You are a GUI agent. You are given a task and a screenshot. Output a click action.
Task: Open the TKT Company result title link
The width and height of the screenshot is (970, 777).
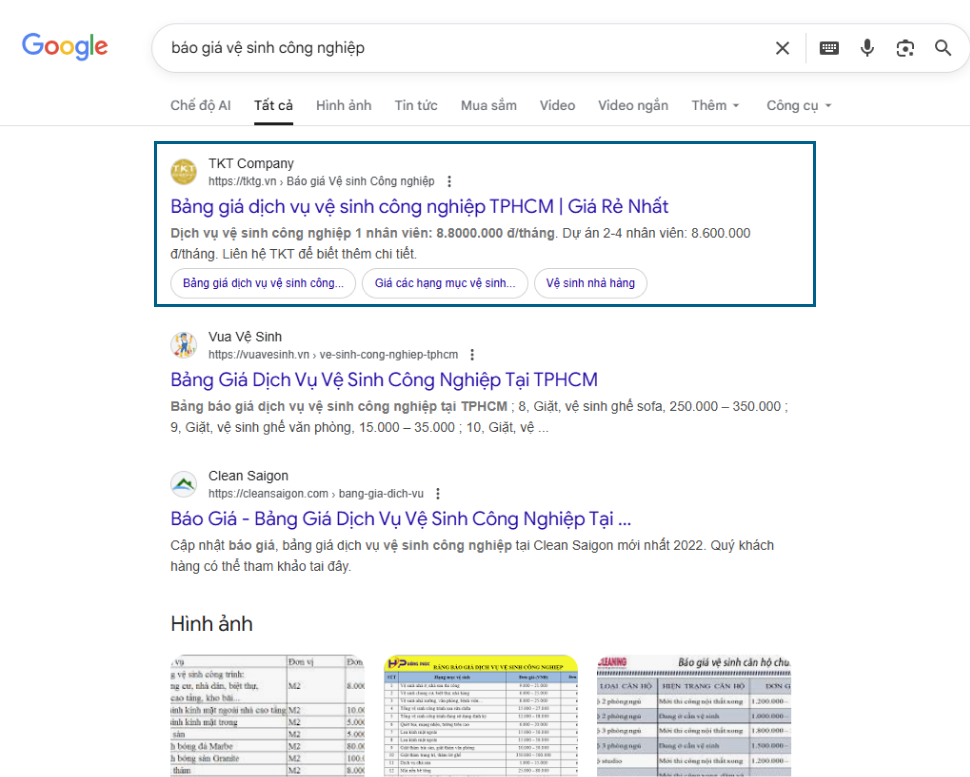click(x=419, y=207)
